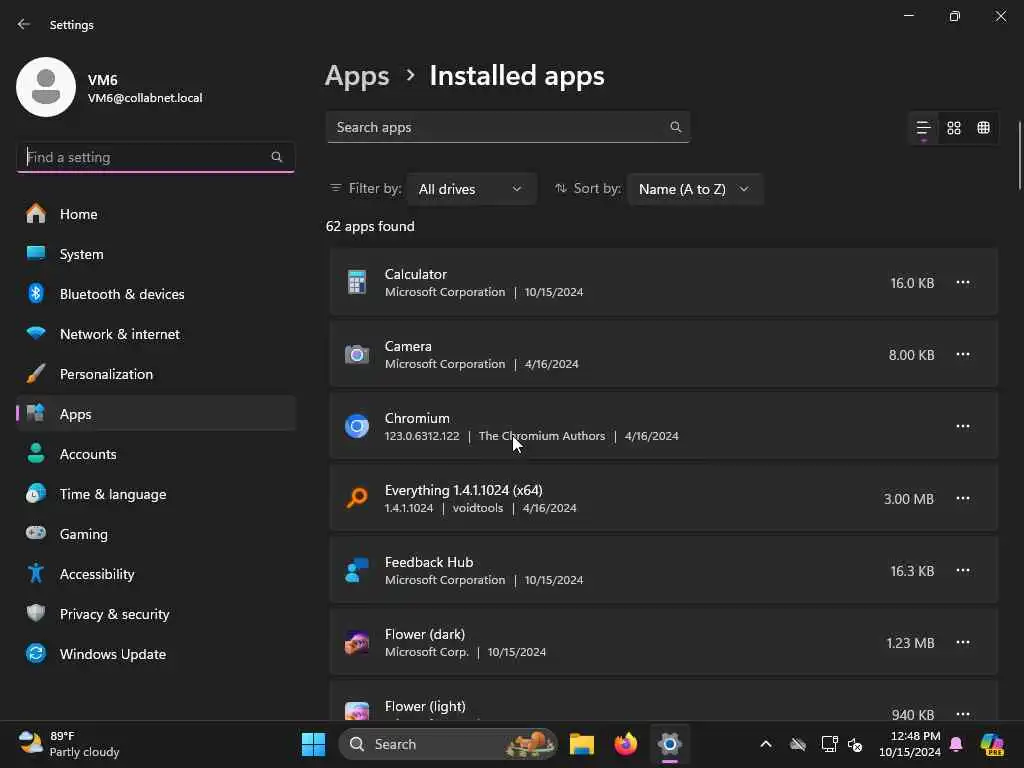Click the search magnifier in Search apps
The height and width of the screenshot is (768, 1024).
676,127
